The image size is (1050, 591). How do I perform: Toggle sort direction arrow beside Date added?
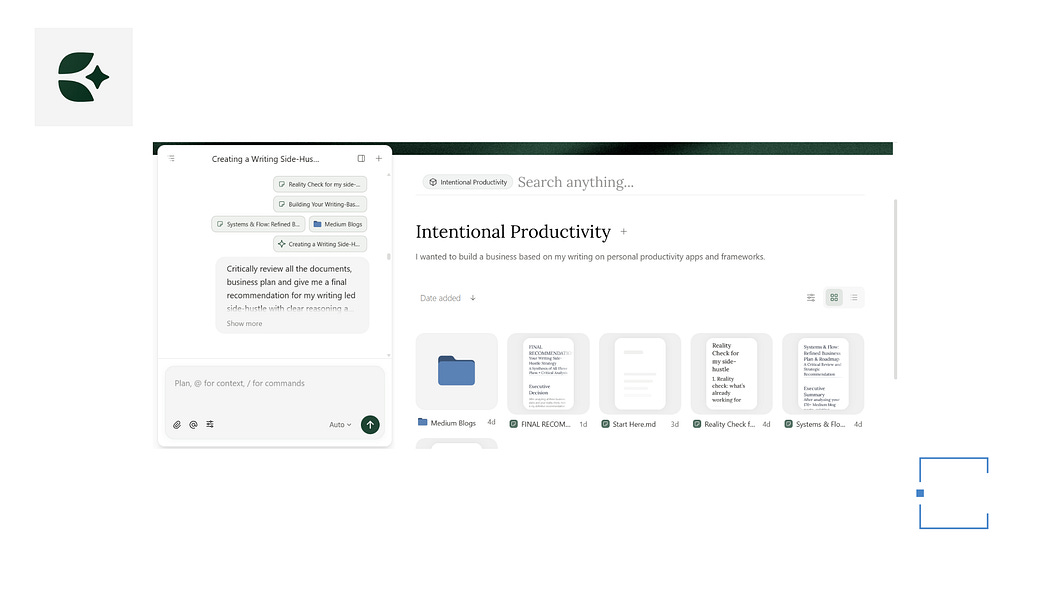[473, 299]
